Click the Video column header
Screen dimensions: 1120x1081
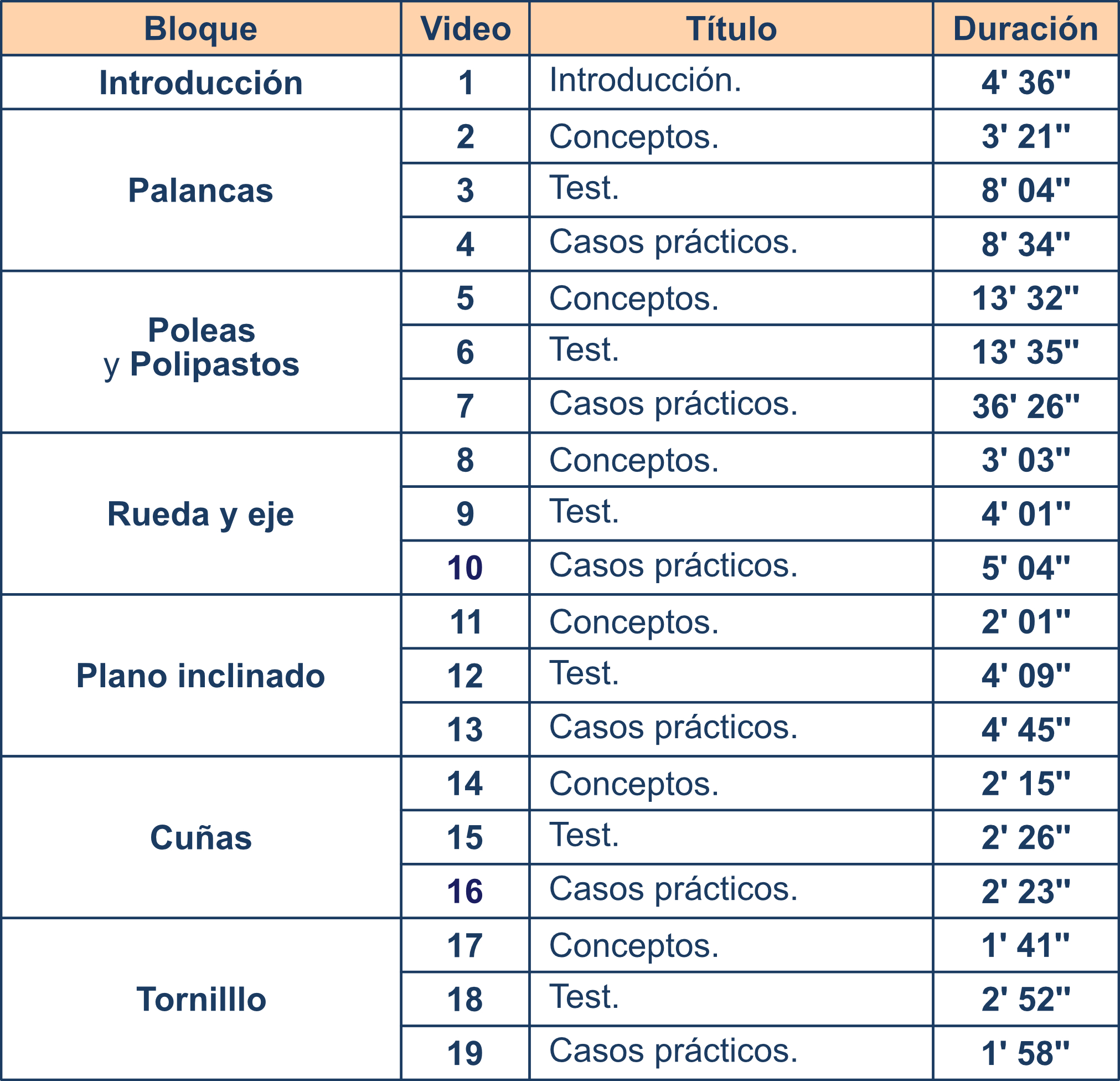click(465, 29)
